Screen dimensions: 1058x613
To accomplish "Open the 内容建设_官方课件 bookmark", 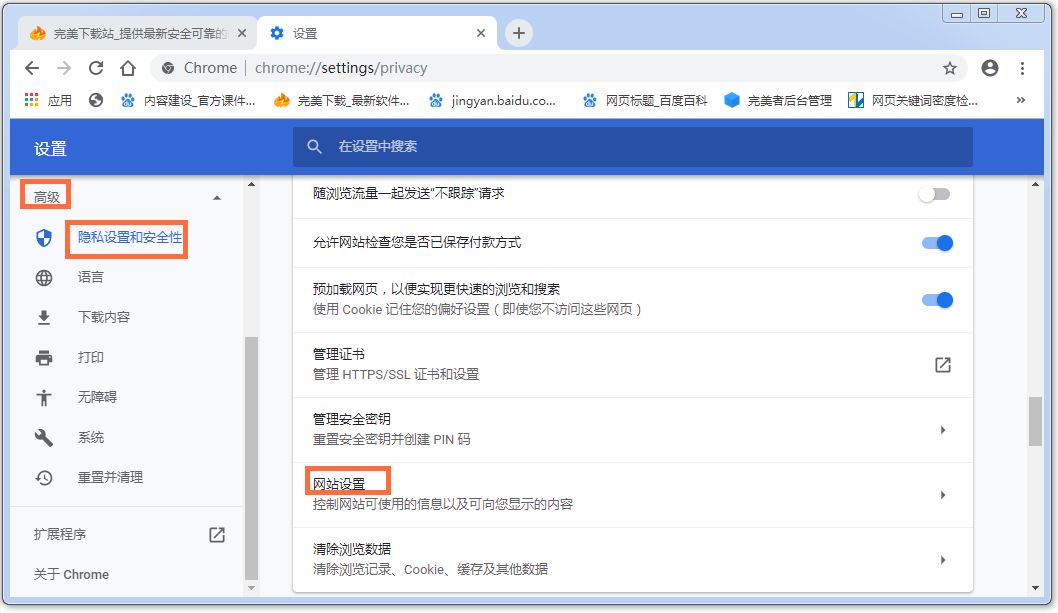I will 188,101.
